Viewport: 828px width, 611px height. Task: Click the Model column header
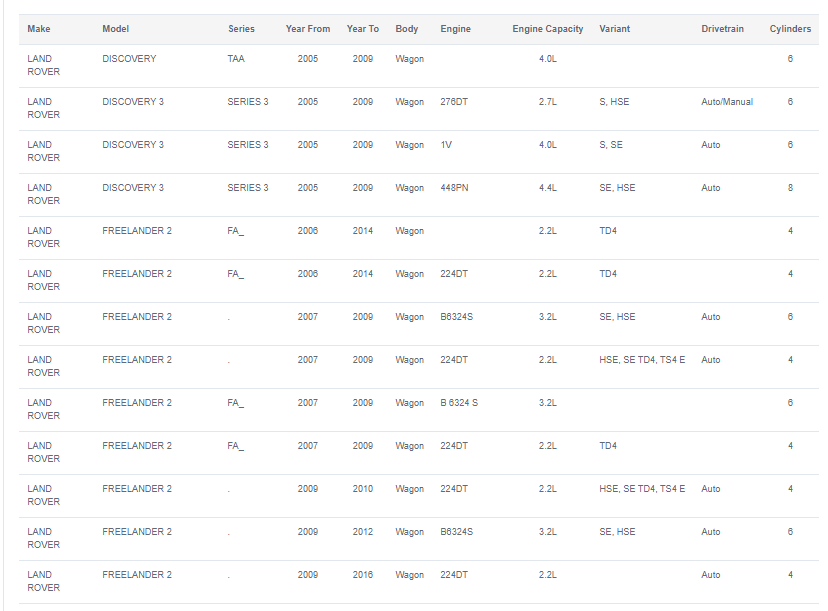pos(116,29)
